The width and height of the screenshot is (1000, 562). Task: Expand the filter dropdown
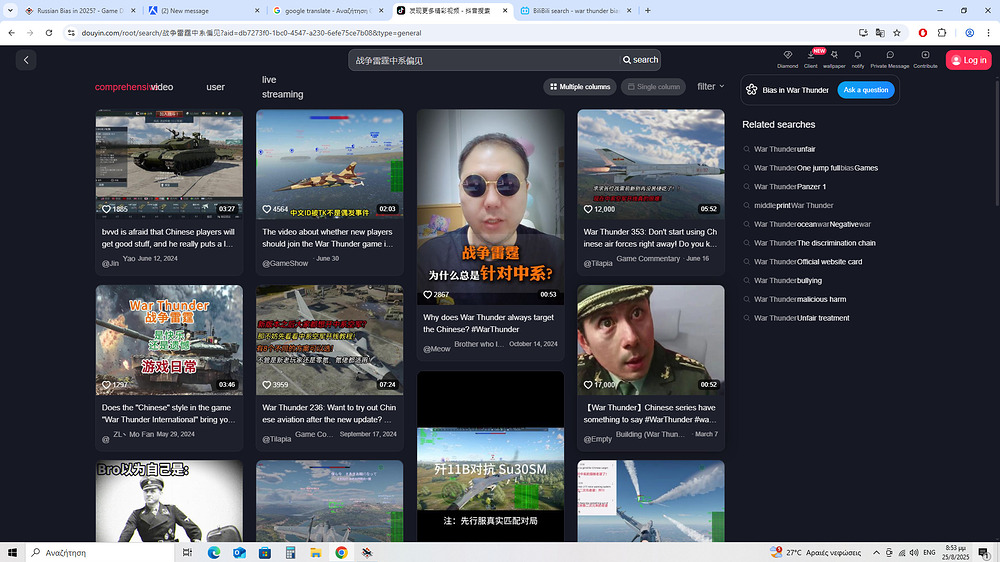click(x=710, y=86)
